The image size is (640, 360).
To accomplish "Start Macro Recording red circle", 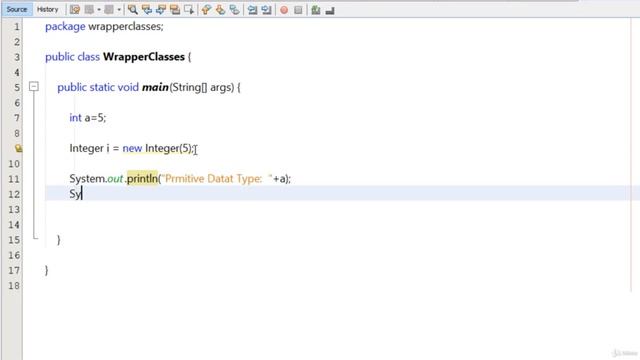I will pos(284,10).
